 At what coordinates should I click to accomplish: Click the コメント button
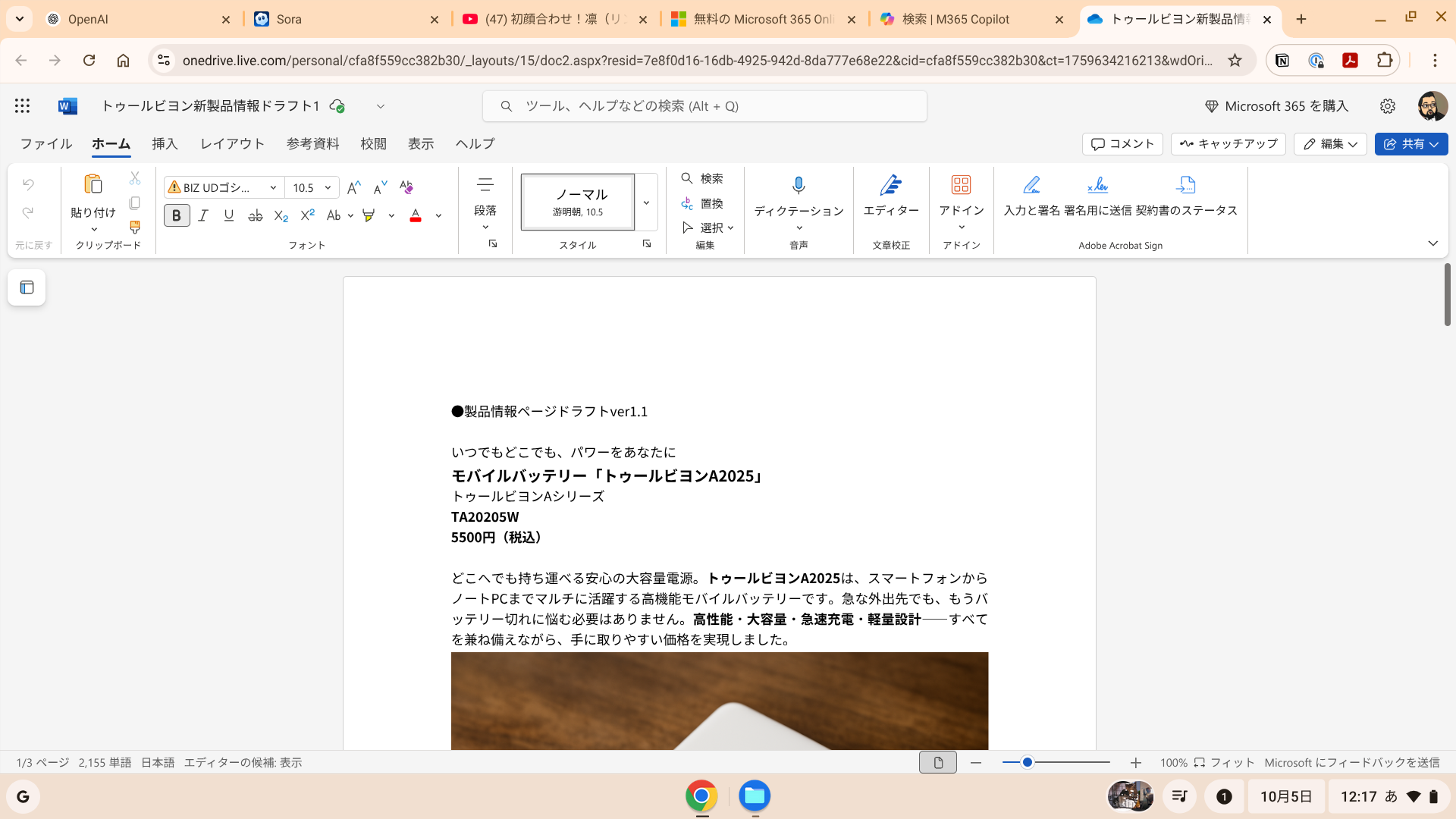pyautogui.click(x=1122, y=143)
